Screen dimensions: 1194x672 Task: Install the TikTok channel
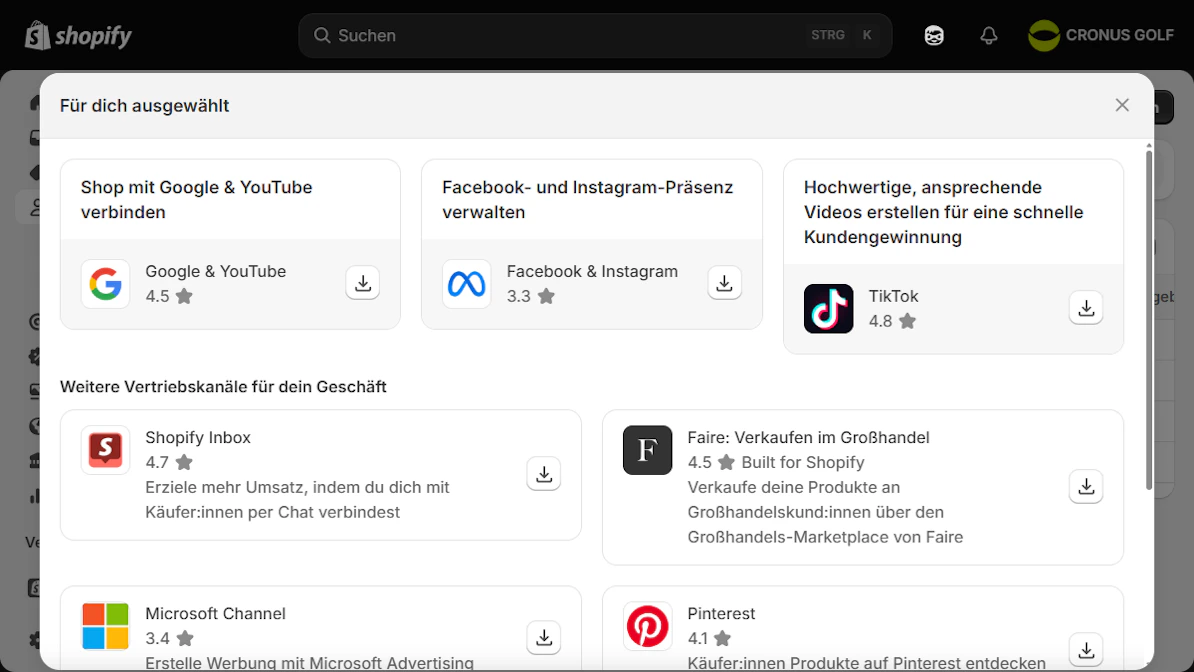(x=1086, y=309)
